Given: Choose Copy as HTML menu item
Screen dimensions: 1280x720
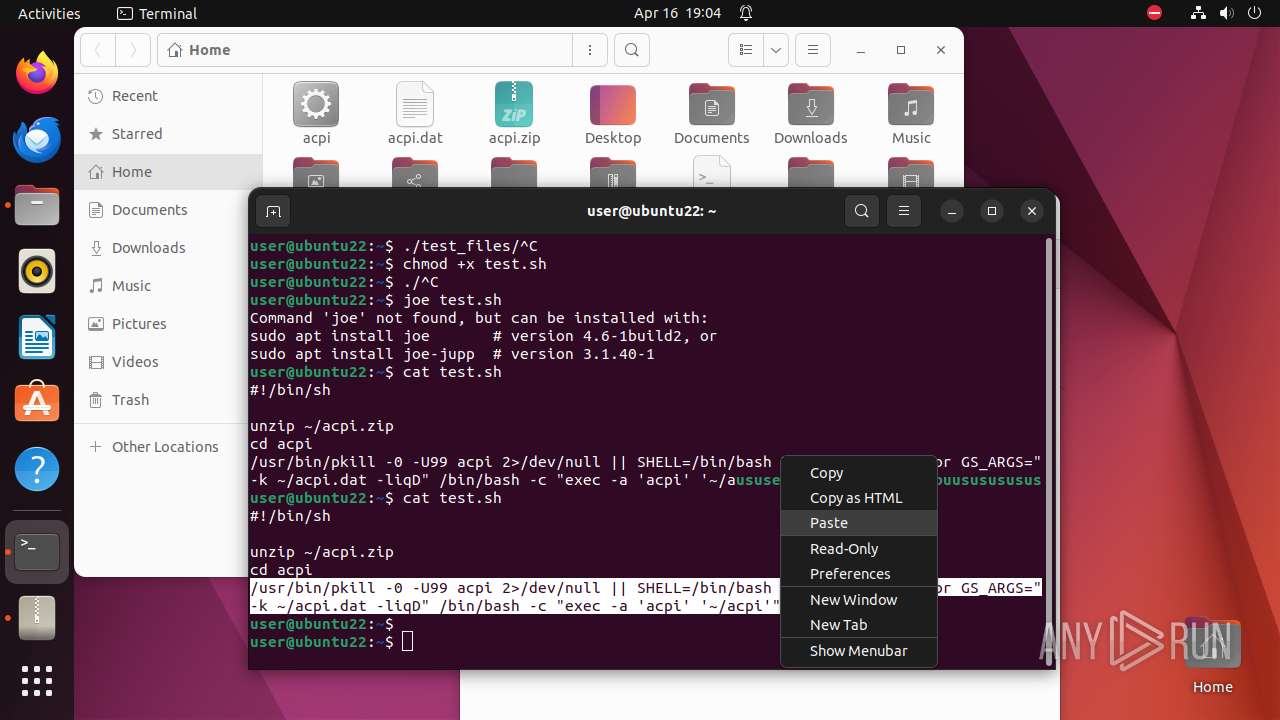Looking at the screenshot, I should click(859, 497).
